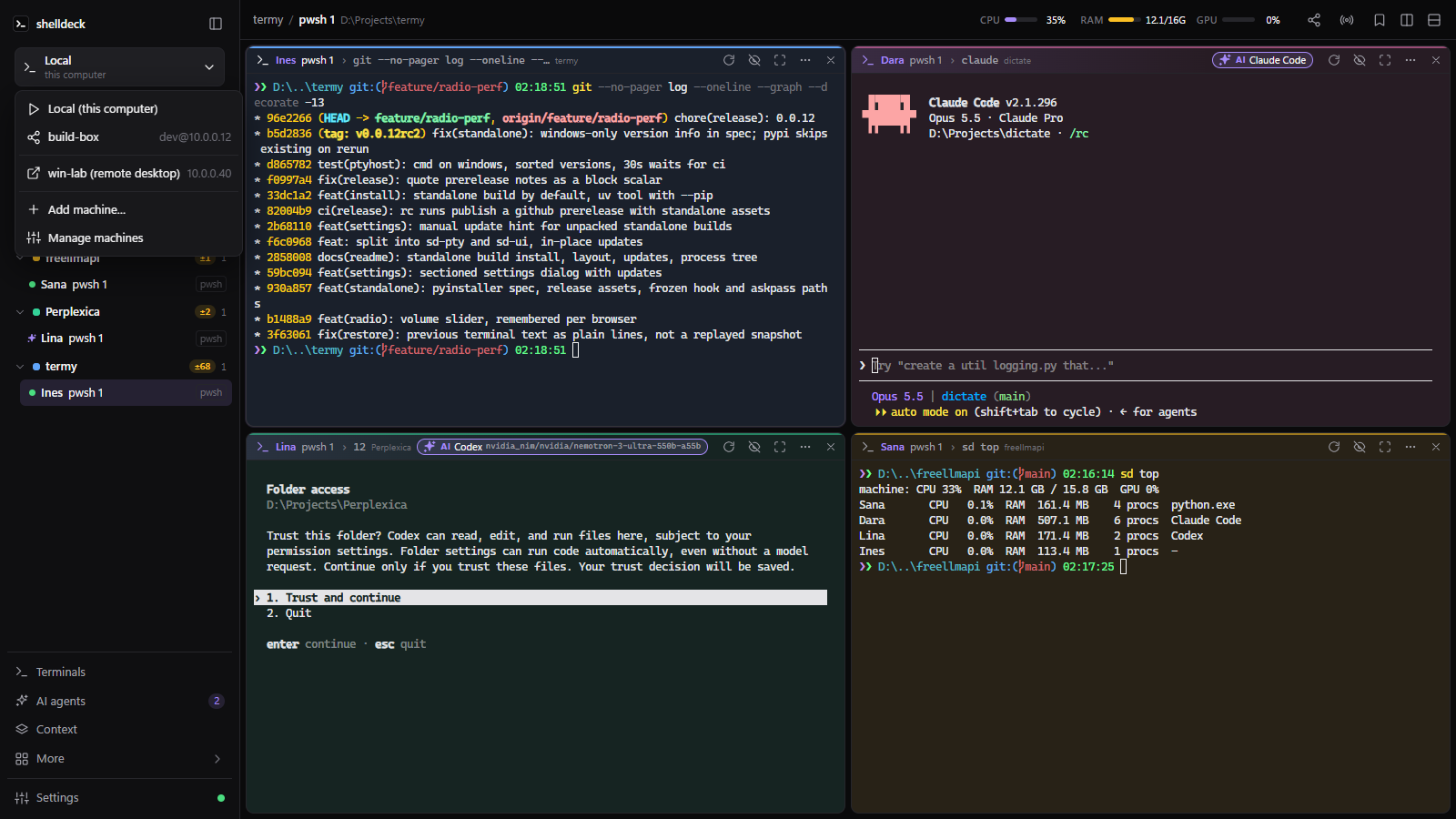Maximize the Ines pwsh 1 pane
1456x819 pixels.
coord(780,60)
